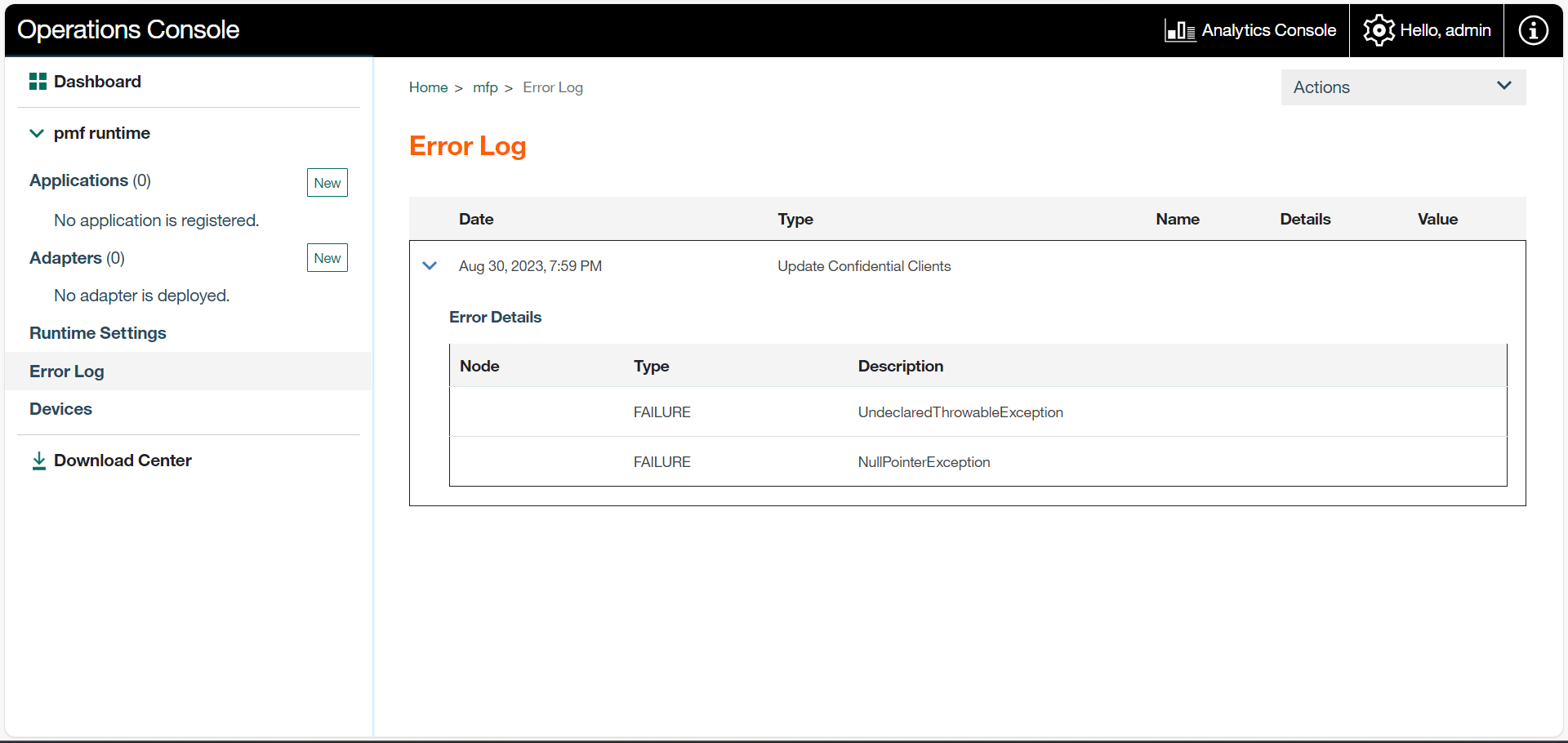Go to Runtime Settings
Image resolution: width=1568 pixels, height=743 pixels.
(98, 333)
